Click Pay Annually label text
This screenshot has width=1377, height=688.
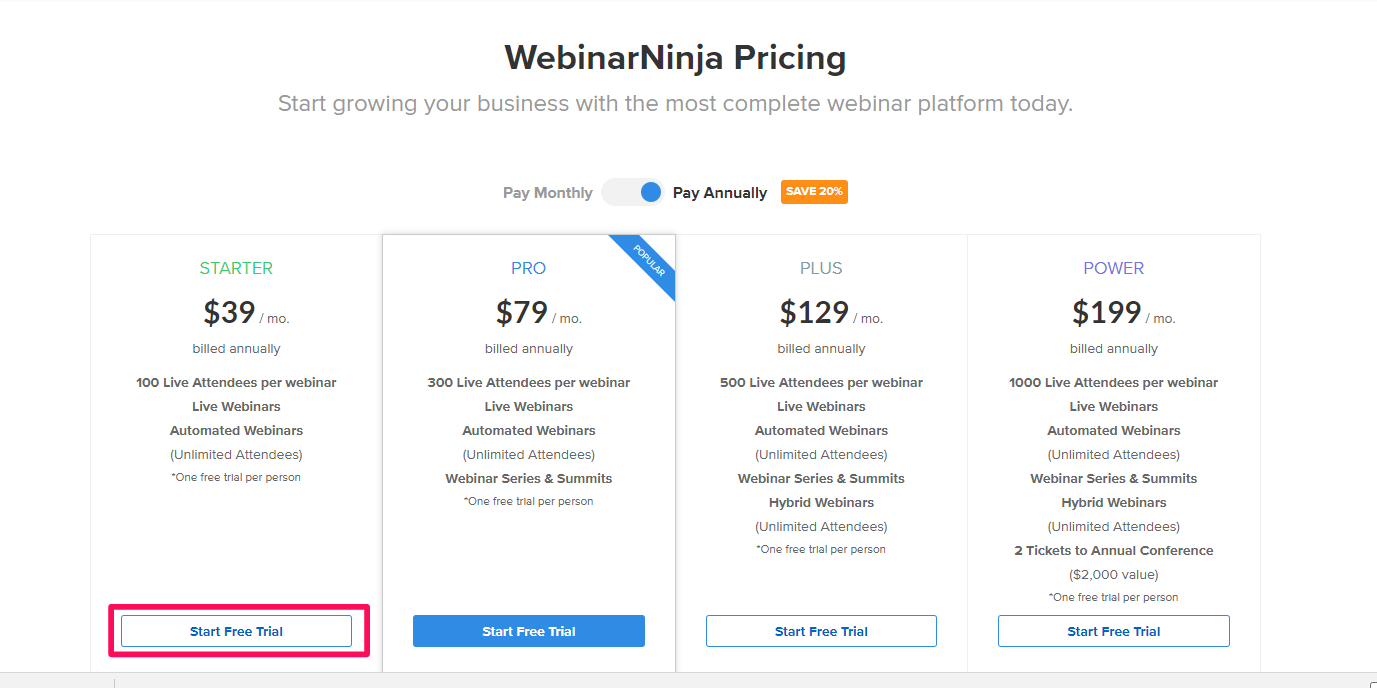pyautogui.click(x=719, y=192)
